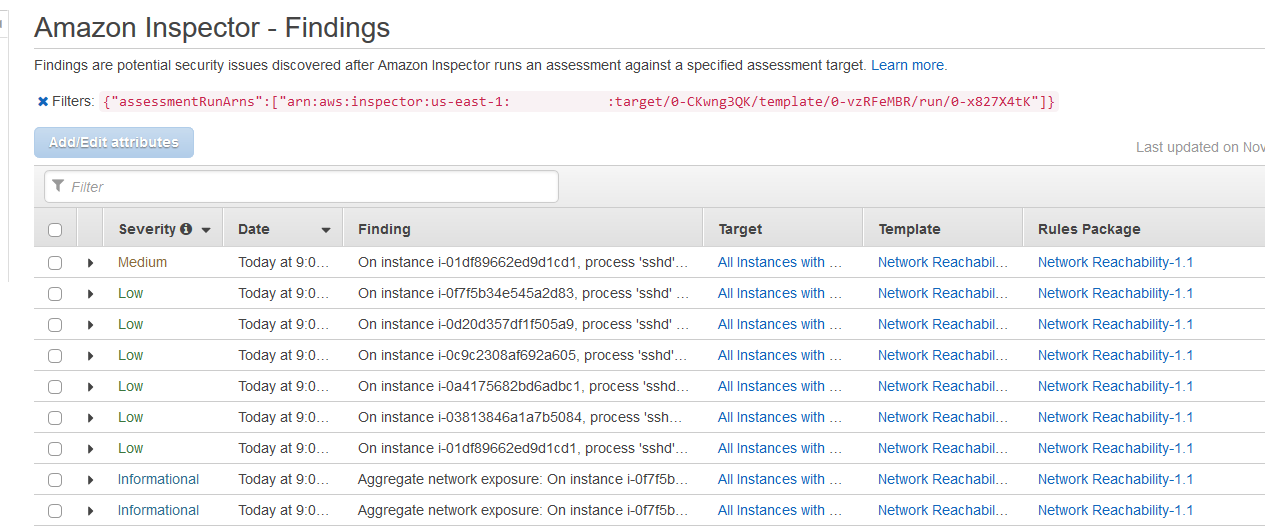This screenshot has height=531, width=1265.
Task: Click the assessmentRunArns filter expression text
Action: (x=578, y=101)
